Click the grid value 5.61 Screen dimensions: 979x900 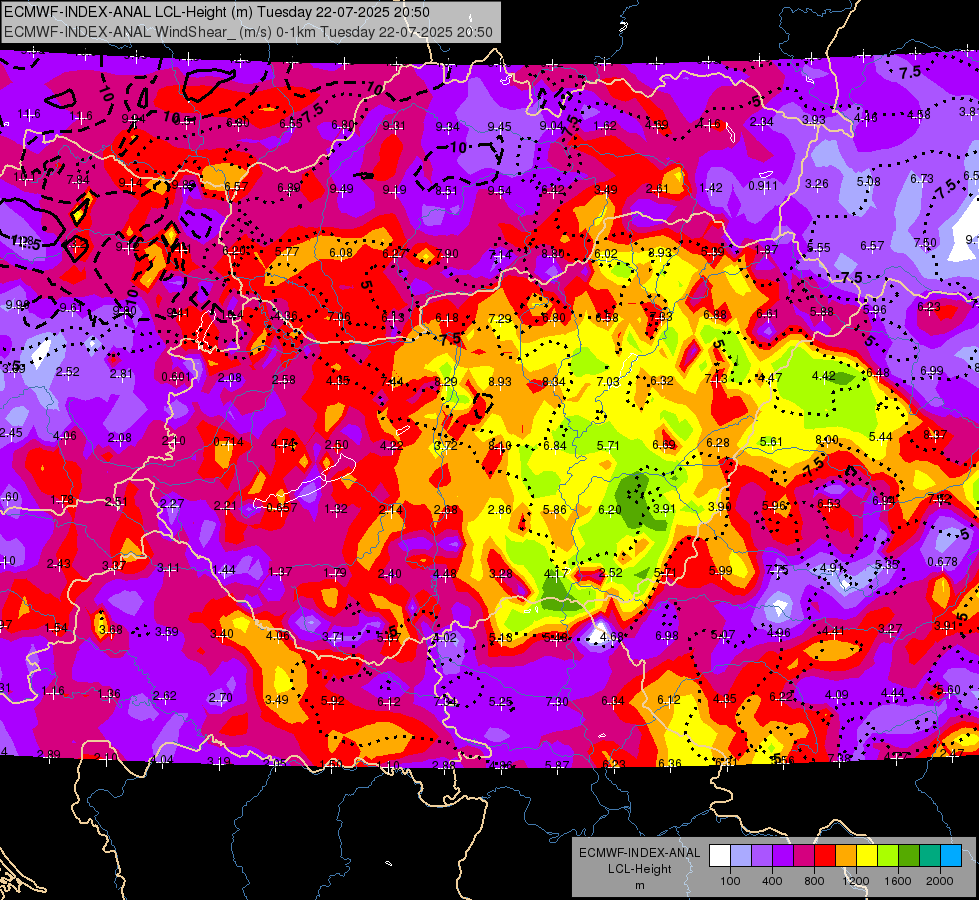coord(771,441)
